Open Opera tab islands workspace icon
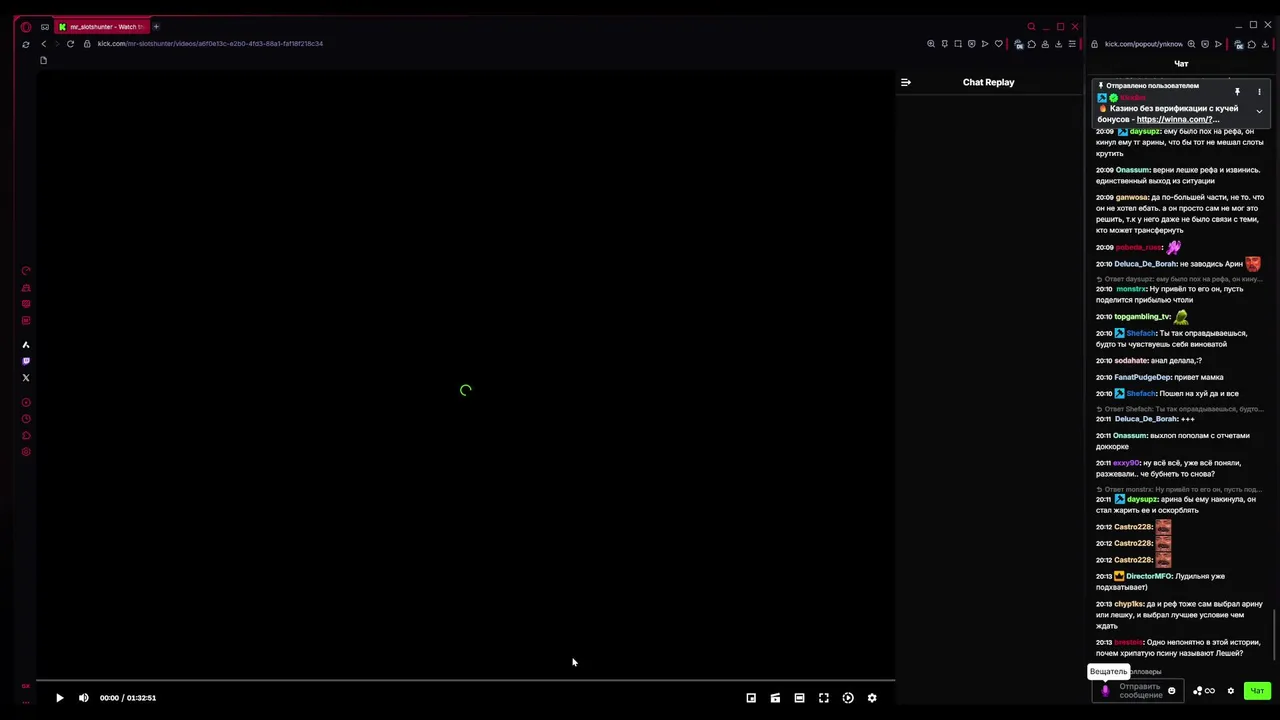 45,27
